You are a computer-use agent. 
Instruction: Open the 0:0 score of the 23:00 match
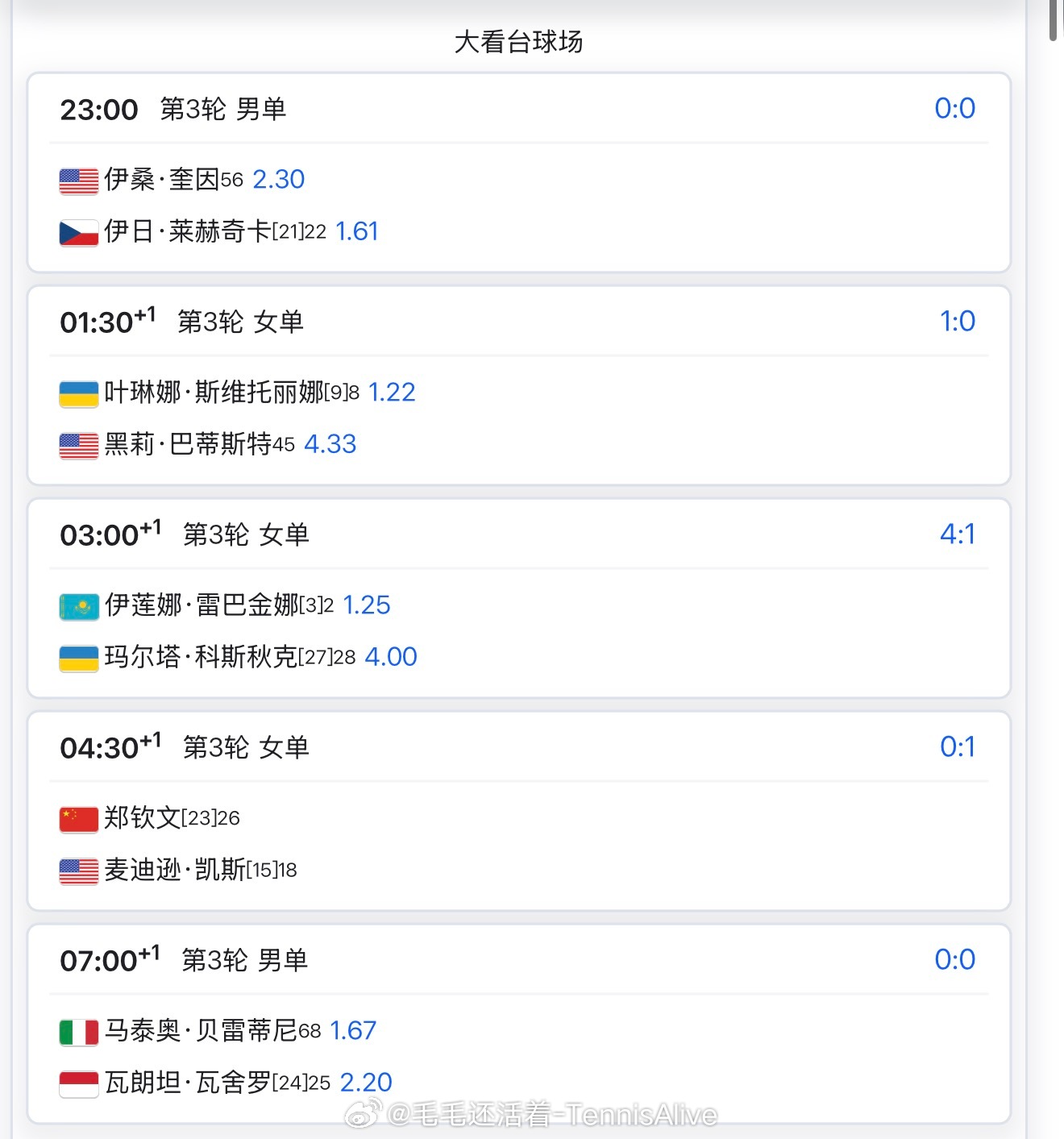click(x=954, y=108)
